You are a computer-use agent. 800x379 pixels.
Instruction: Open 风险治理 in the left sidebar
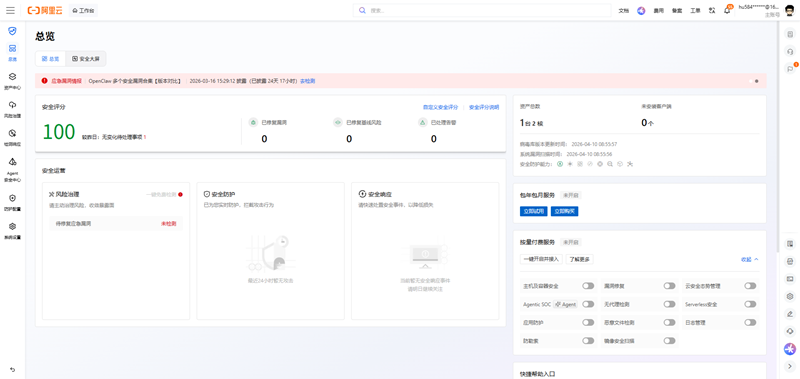[x=12, y=109]
